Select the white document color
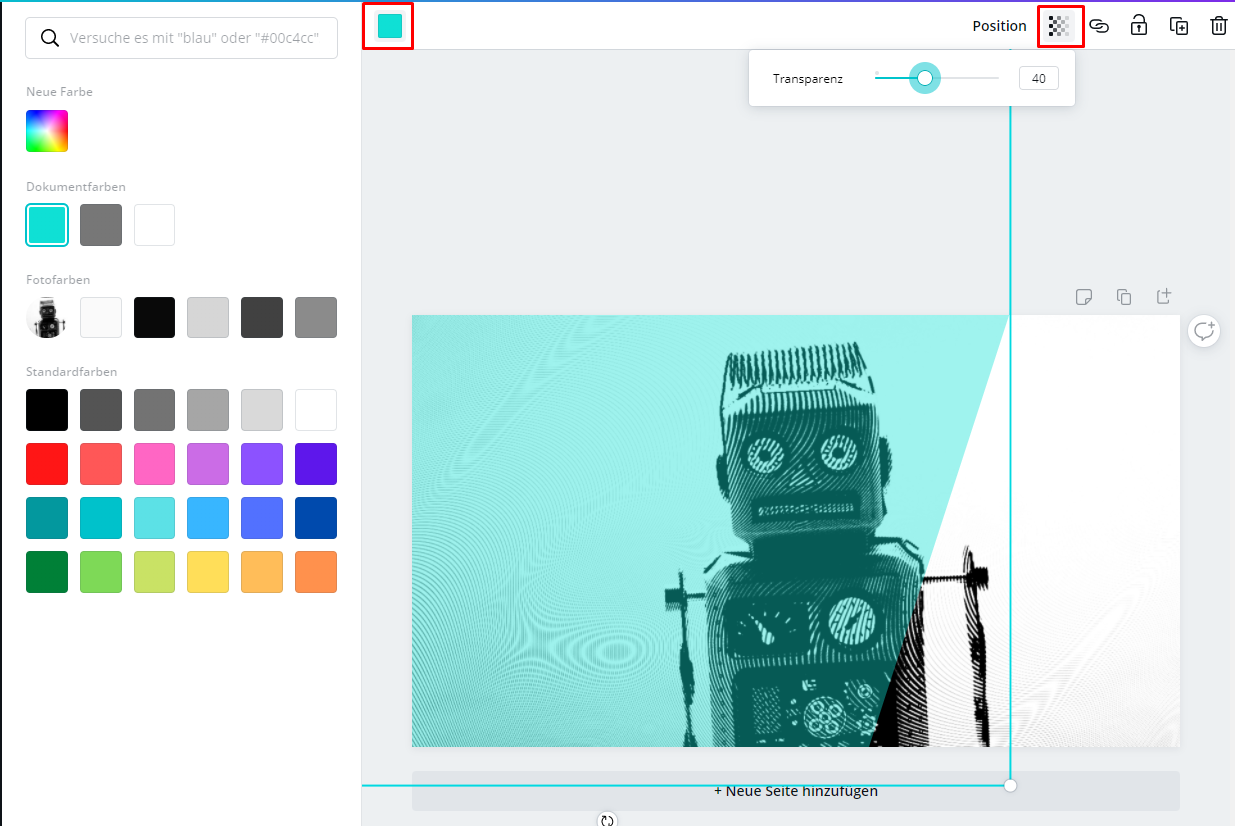The width and height of the screenshot is (1235, 826). click(154, 225)
